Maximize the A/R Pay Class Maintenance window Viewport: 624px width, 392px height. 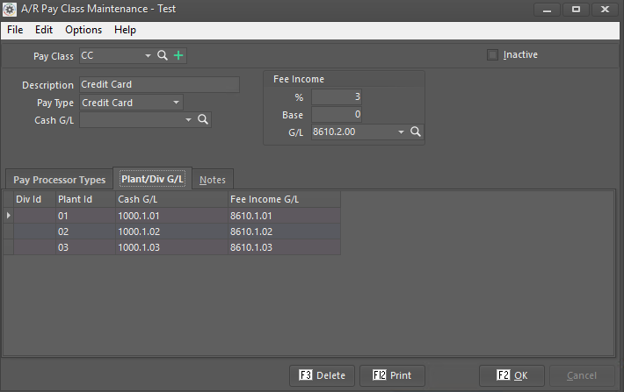tap(576, 10)
